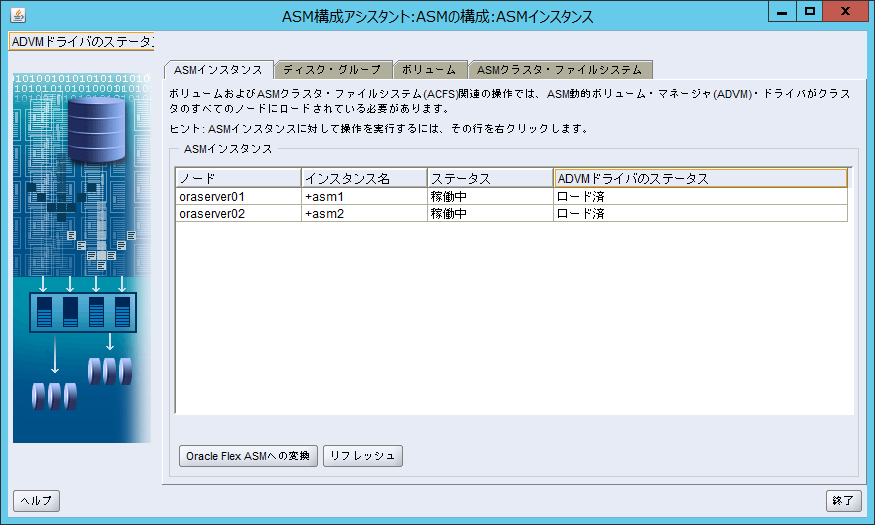This screenshot has height=525, width=875.
Task: Click the 稼働中 status in oraserver02 row
Action: (491, 213)
